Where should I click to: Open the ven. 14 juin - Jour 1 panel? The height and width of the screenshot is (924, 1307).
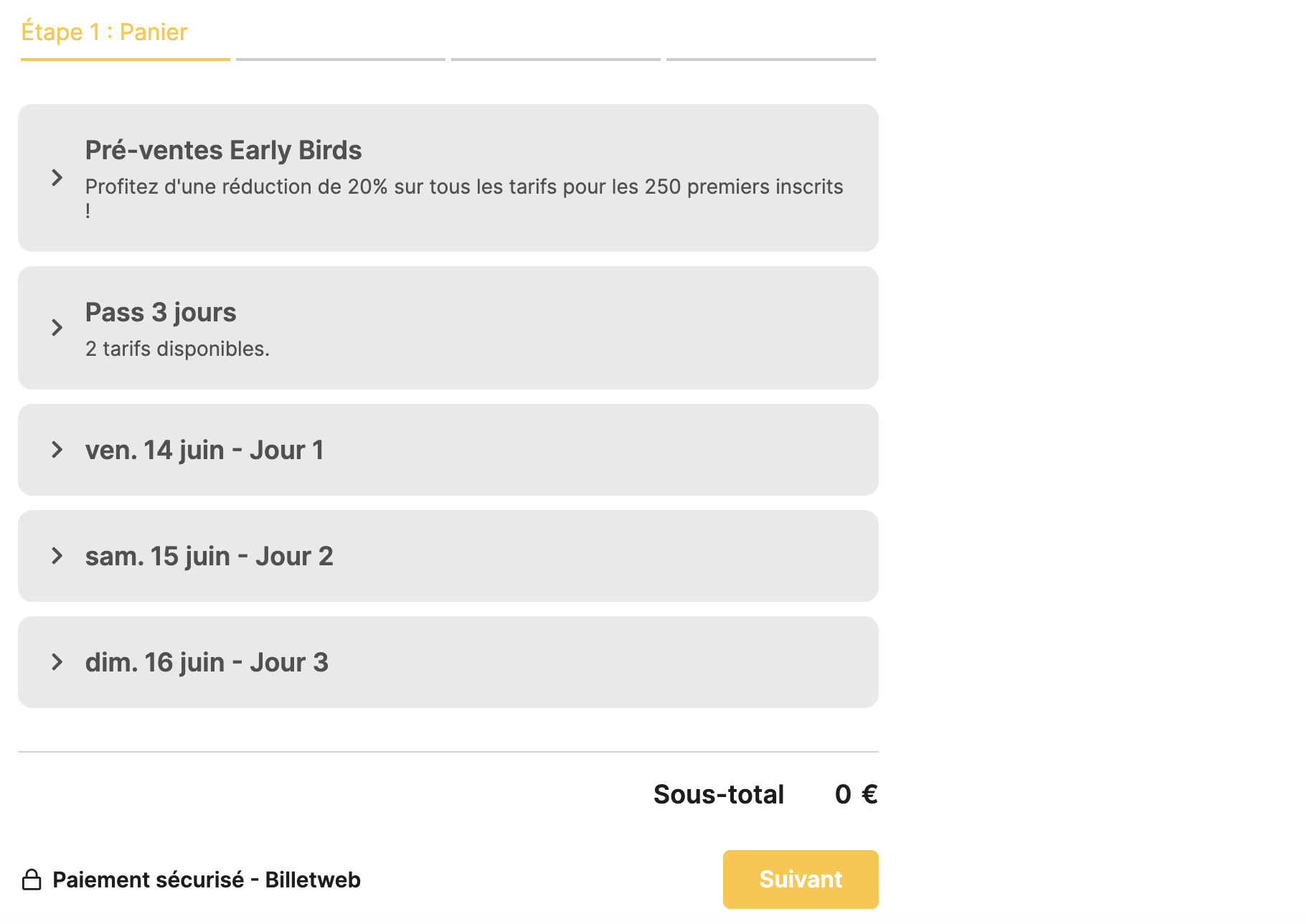(x=204, y=451)
